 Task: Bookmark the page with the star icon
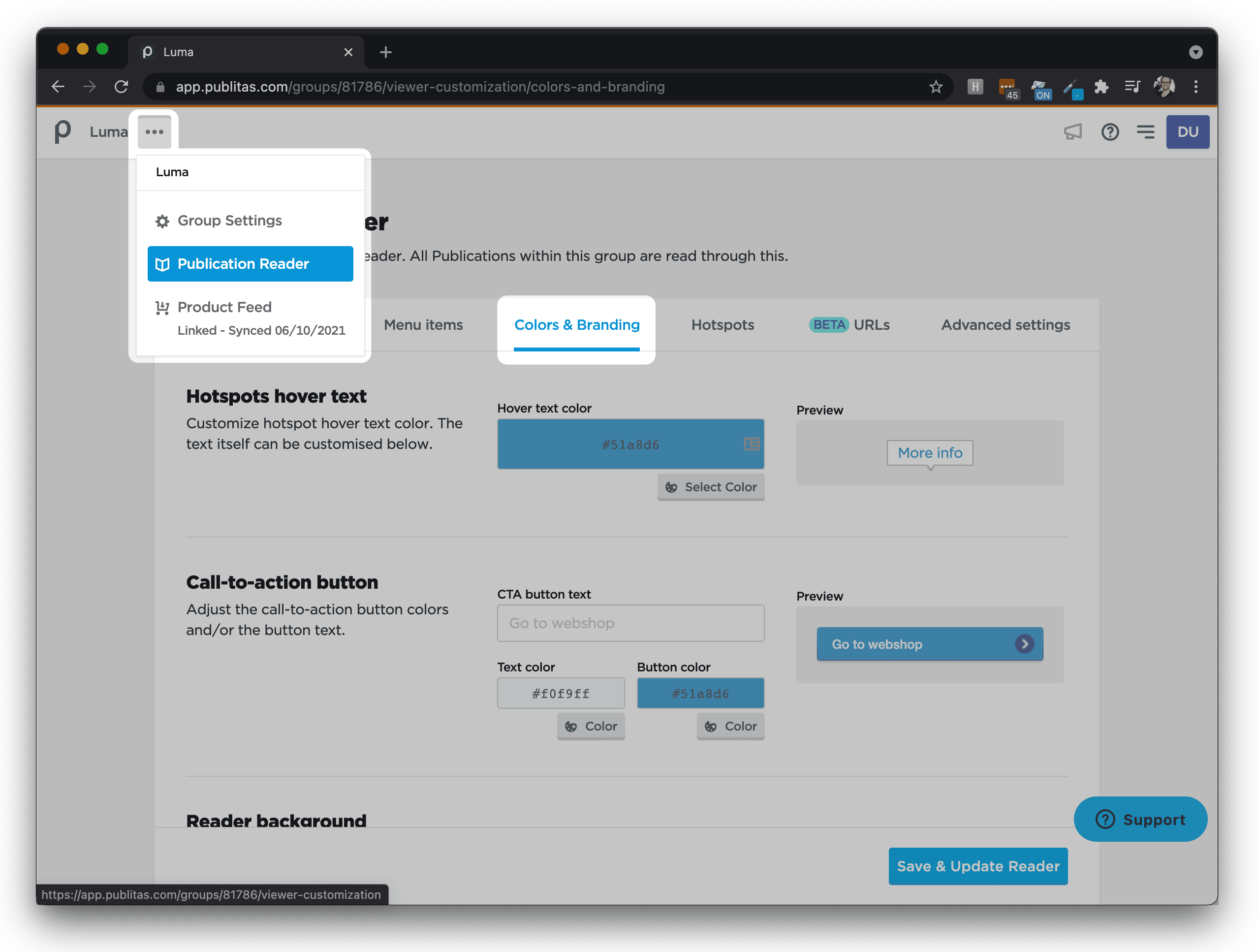[936, 87]
